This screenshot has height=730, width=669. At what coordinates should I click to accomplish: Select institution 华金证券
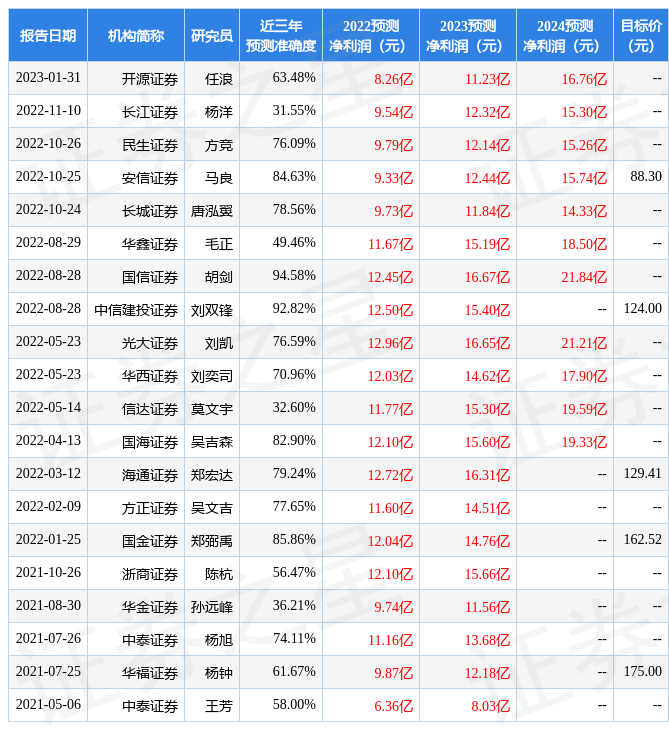coord(150,608)
